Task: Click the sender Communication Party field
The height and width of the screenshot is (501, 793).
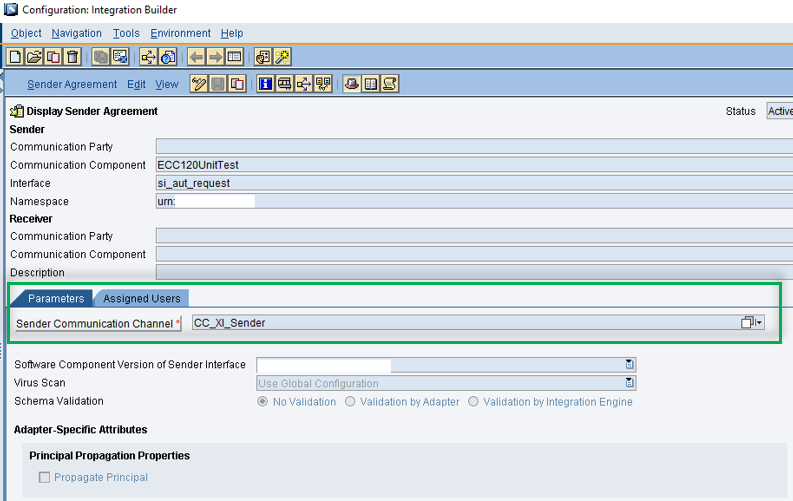Action: [474, 147]
